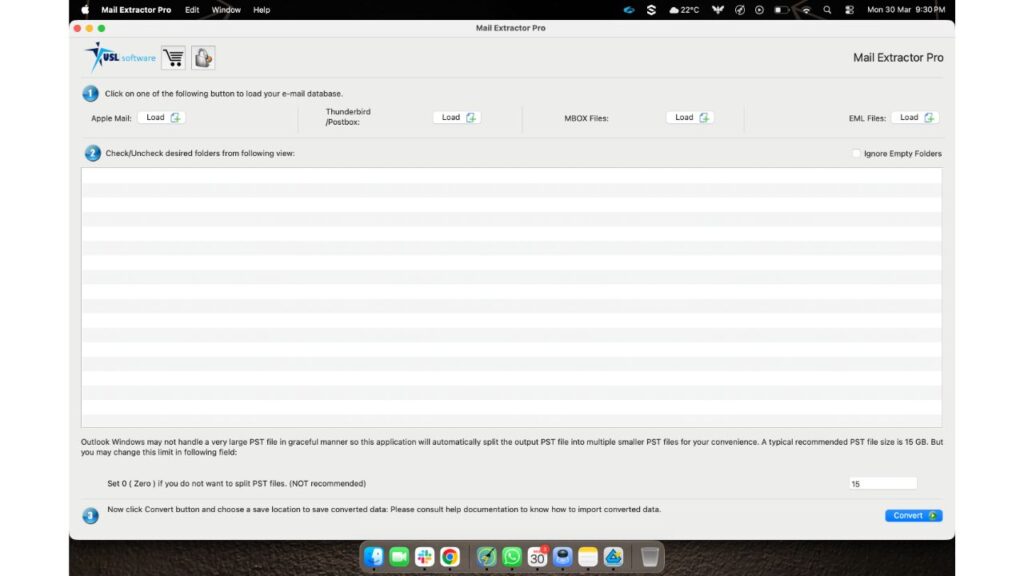Click the blue cloud menu bar icon
The image size is (1024, 576).
tap(628, 10)
